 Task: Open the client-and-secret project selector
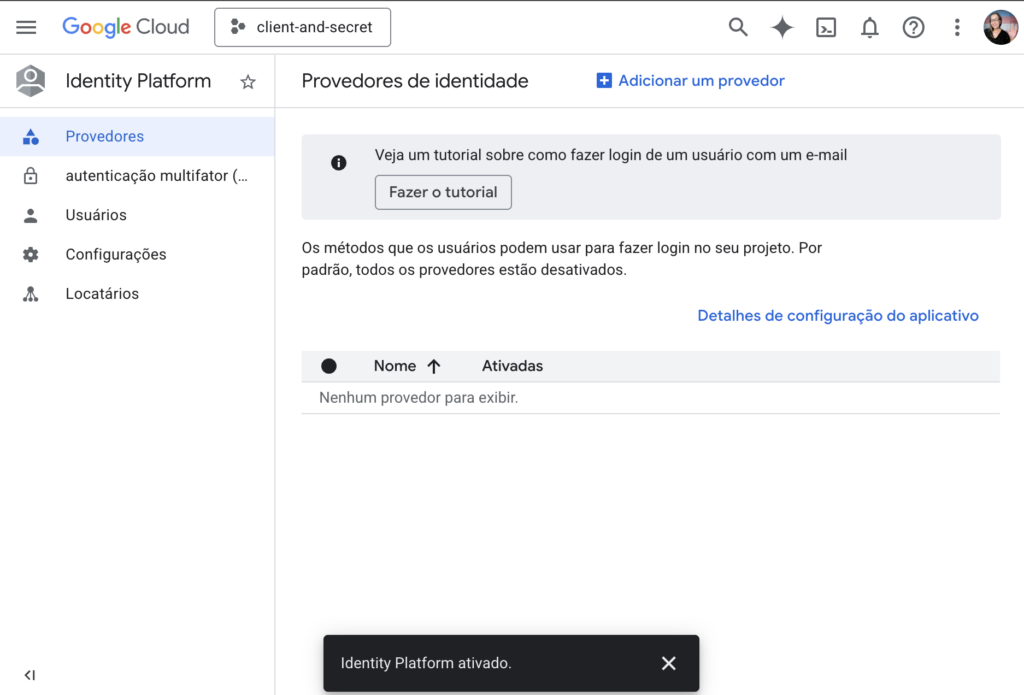302,27
